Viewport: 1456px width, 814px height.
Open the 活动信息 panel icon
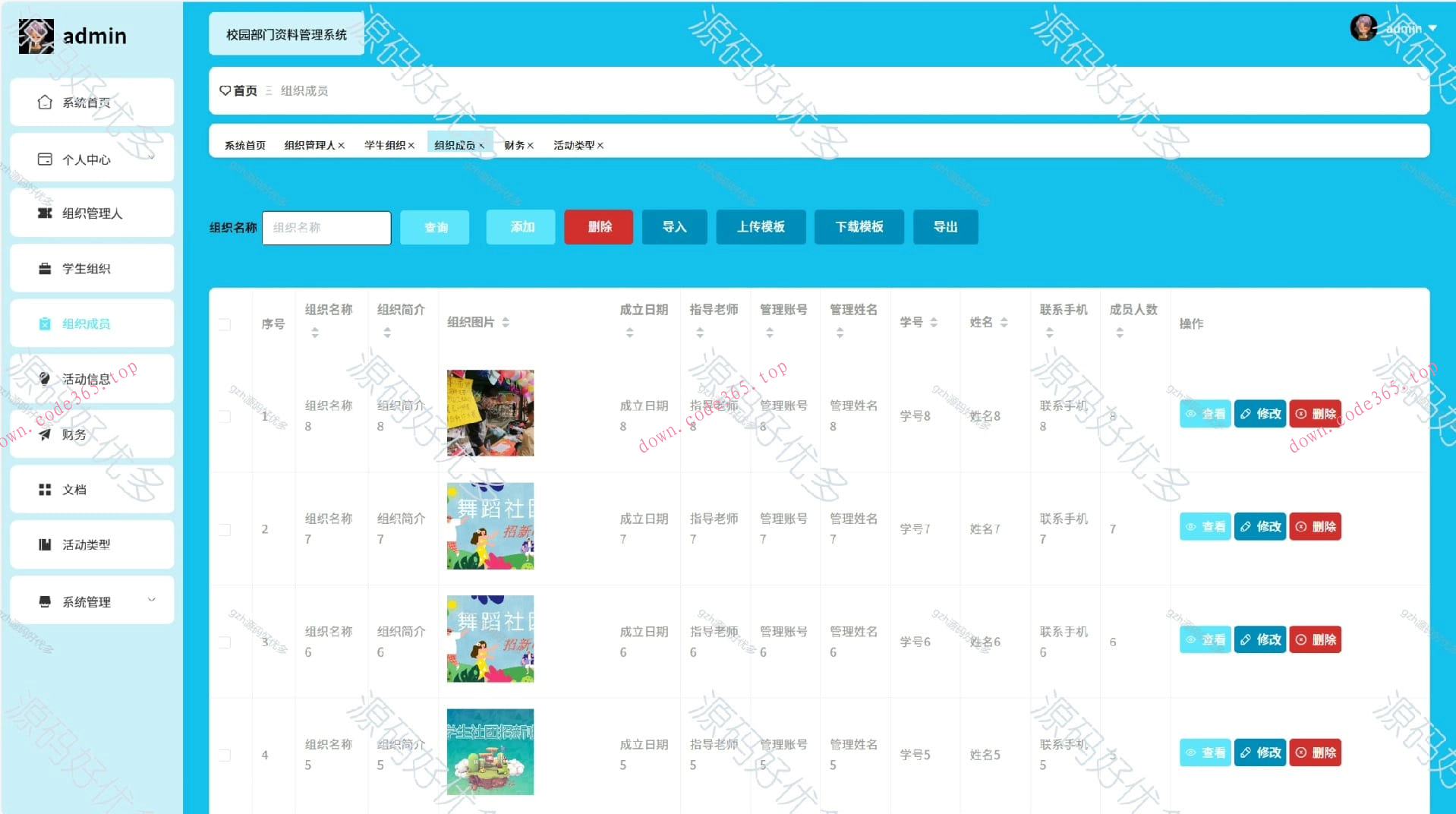pos(45,377)
